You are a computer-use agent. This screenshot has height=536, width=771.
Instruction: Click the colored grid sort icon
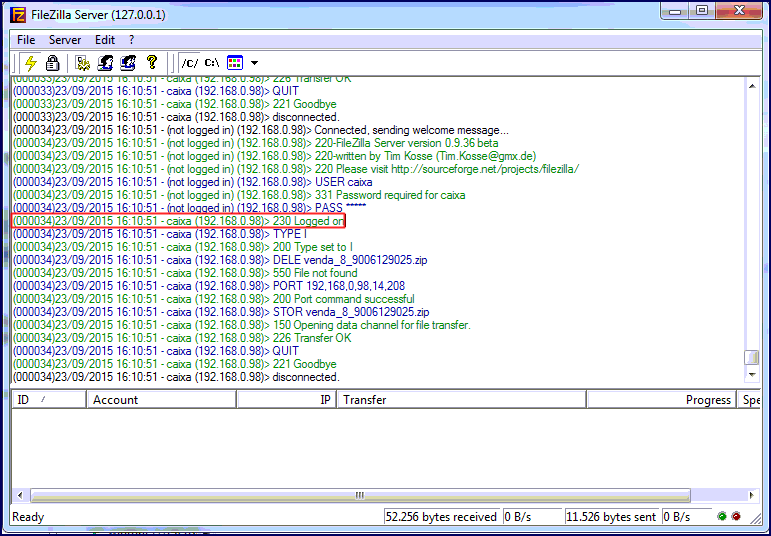click(x=235, y=63)
